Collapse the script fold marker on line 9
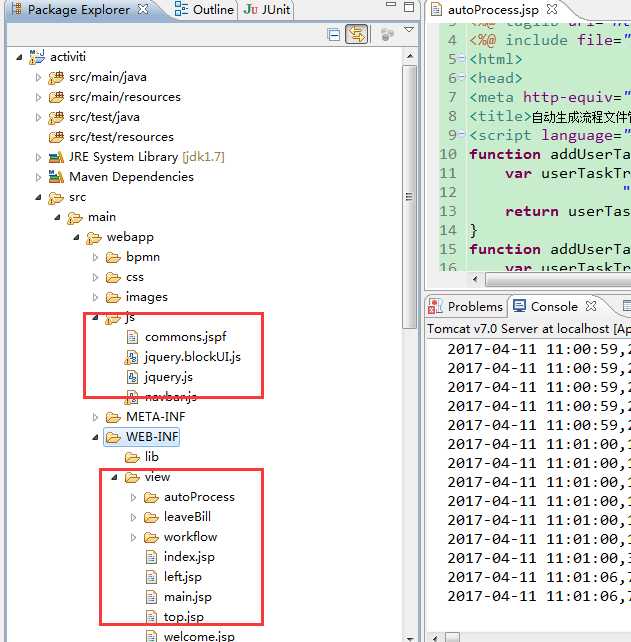The image size is (631, 642). pos(461,134)
